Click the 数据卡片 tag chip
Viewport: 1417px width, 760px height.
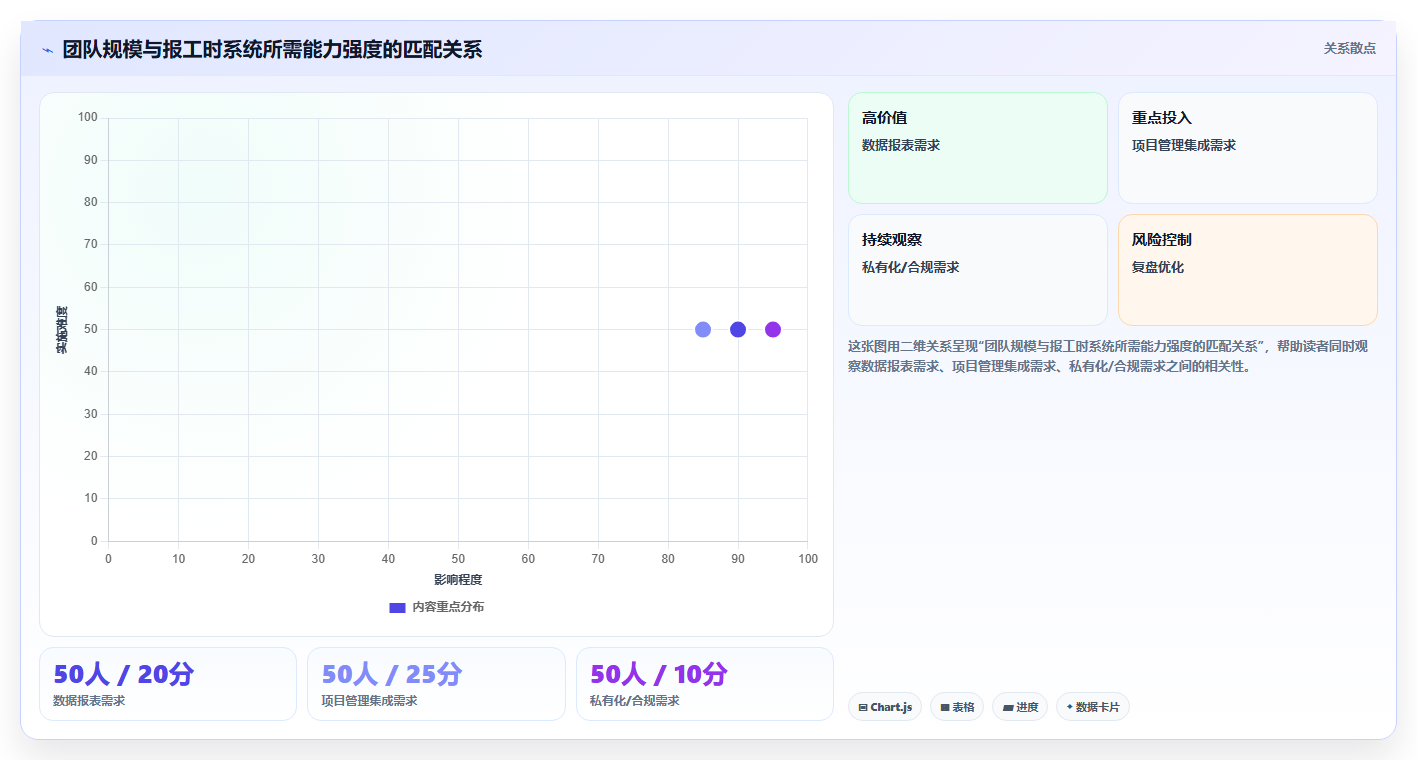click(1093, 707)
